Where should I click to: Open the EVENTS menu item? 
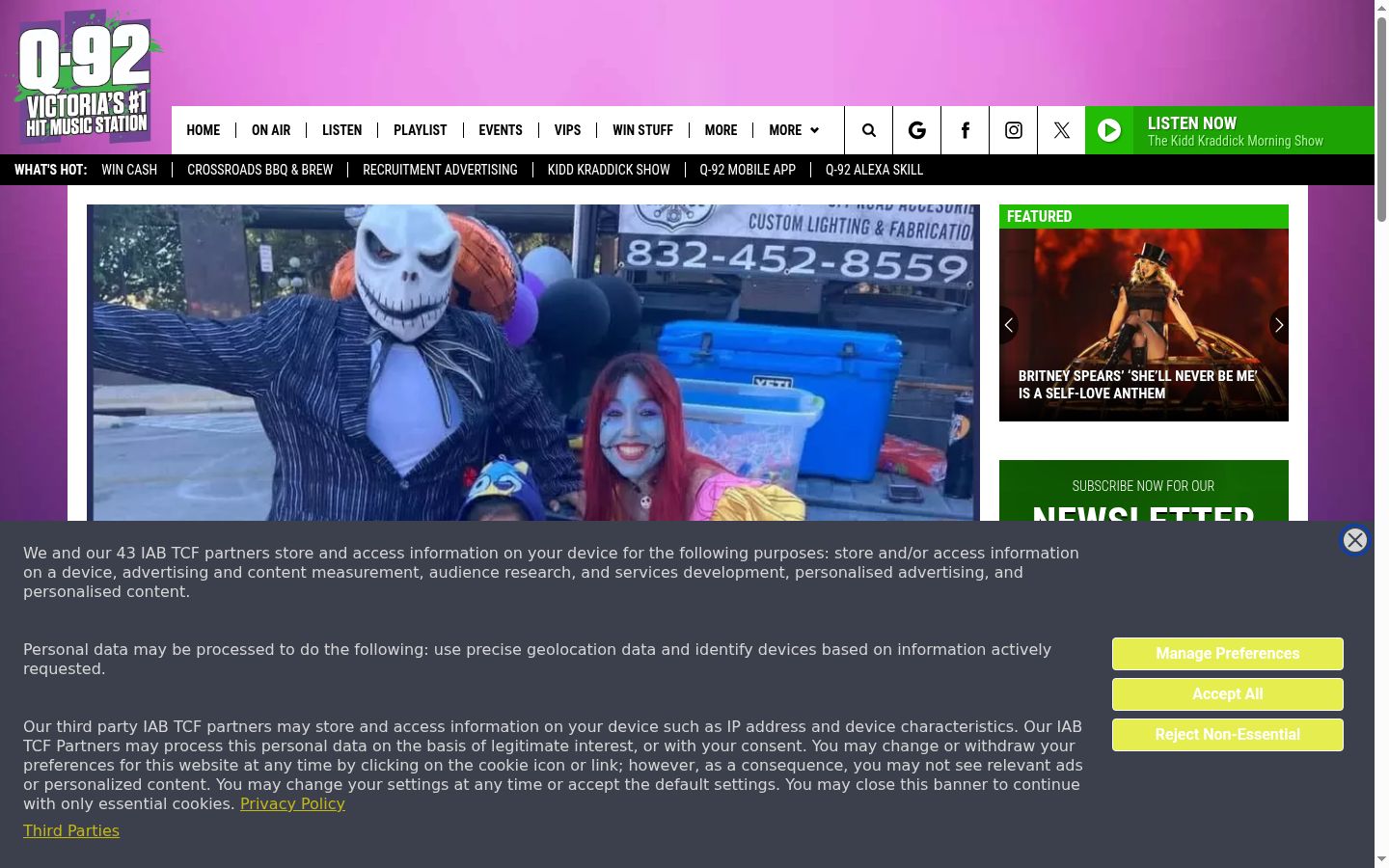[x=501, y=130]
